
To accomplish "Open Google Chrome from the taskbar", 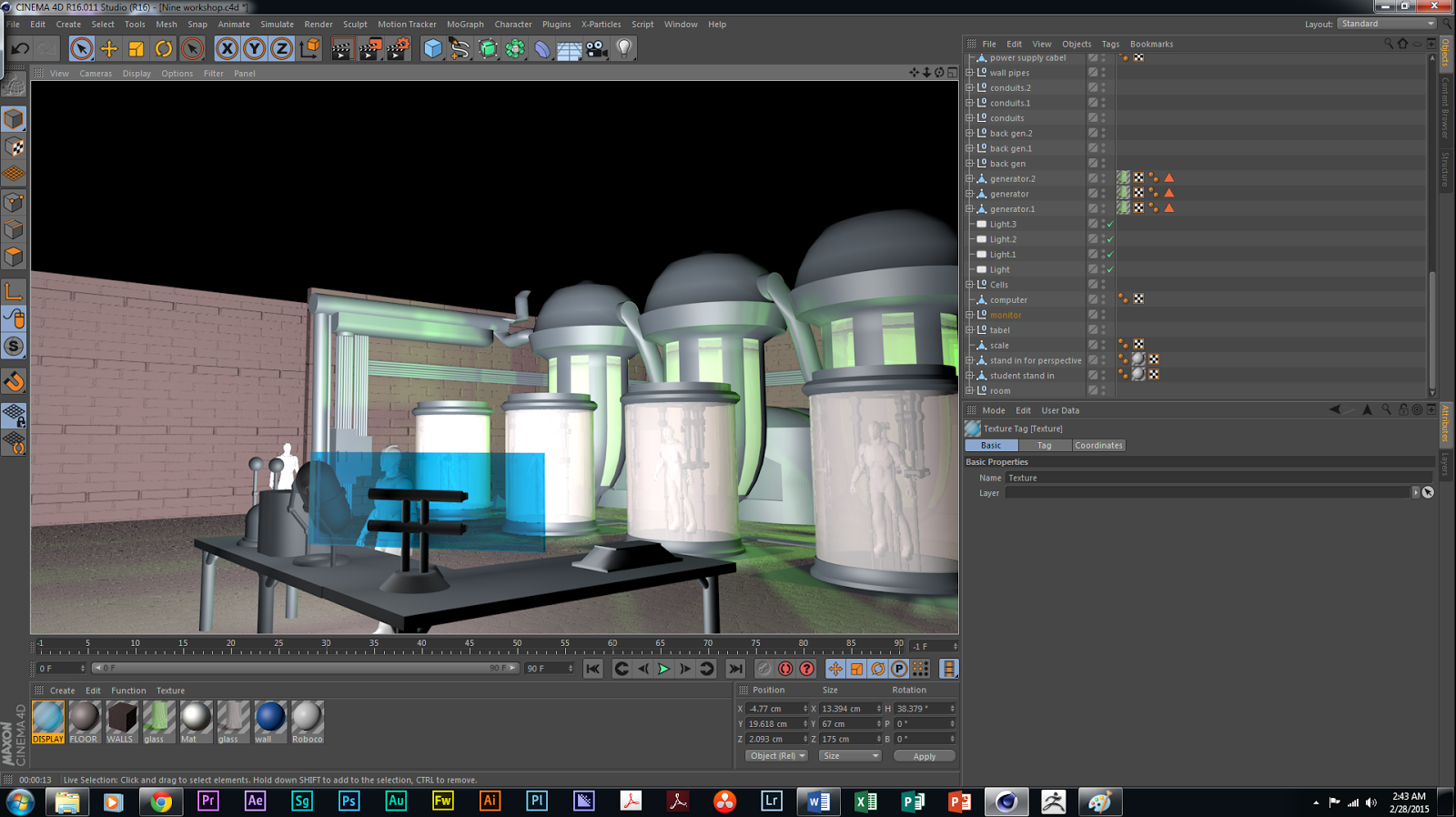I will pyautogui.click(x=161, y=802).
